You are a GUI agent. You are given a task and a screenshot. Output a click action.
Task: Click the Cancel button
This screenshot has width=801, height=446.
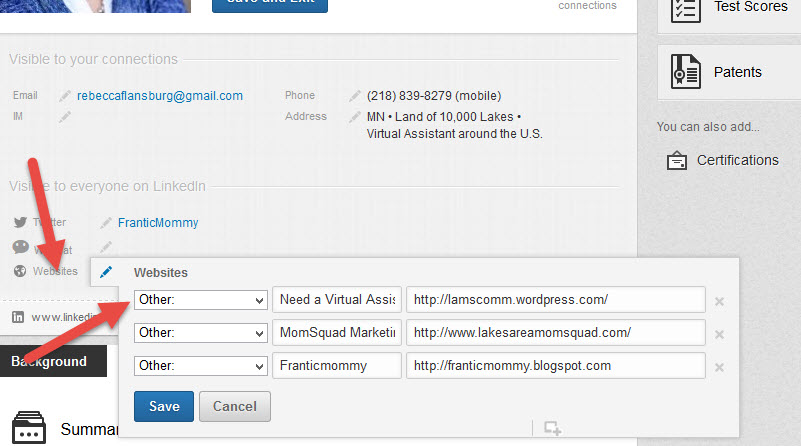(x=235, y=406)
